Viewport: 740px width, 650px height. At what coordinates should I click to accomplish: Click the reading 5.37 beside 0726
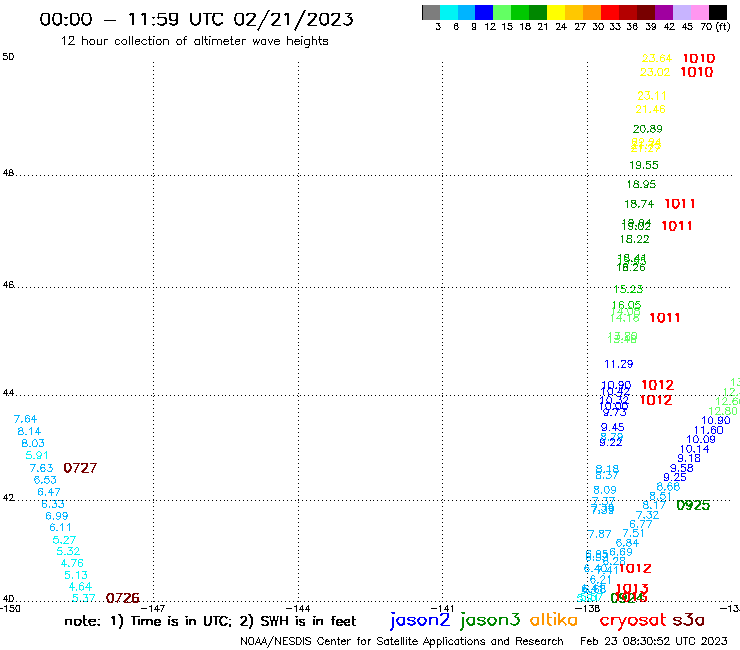(84, 598)
